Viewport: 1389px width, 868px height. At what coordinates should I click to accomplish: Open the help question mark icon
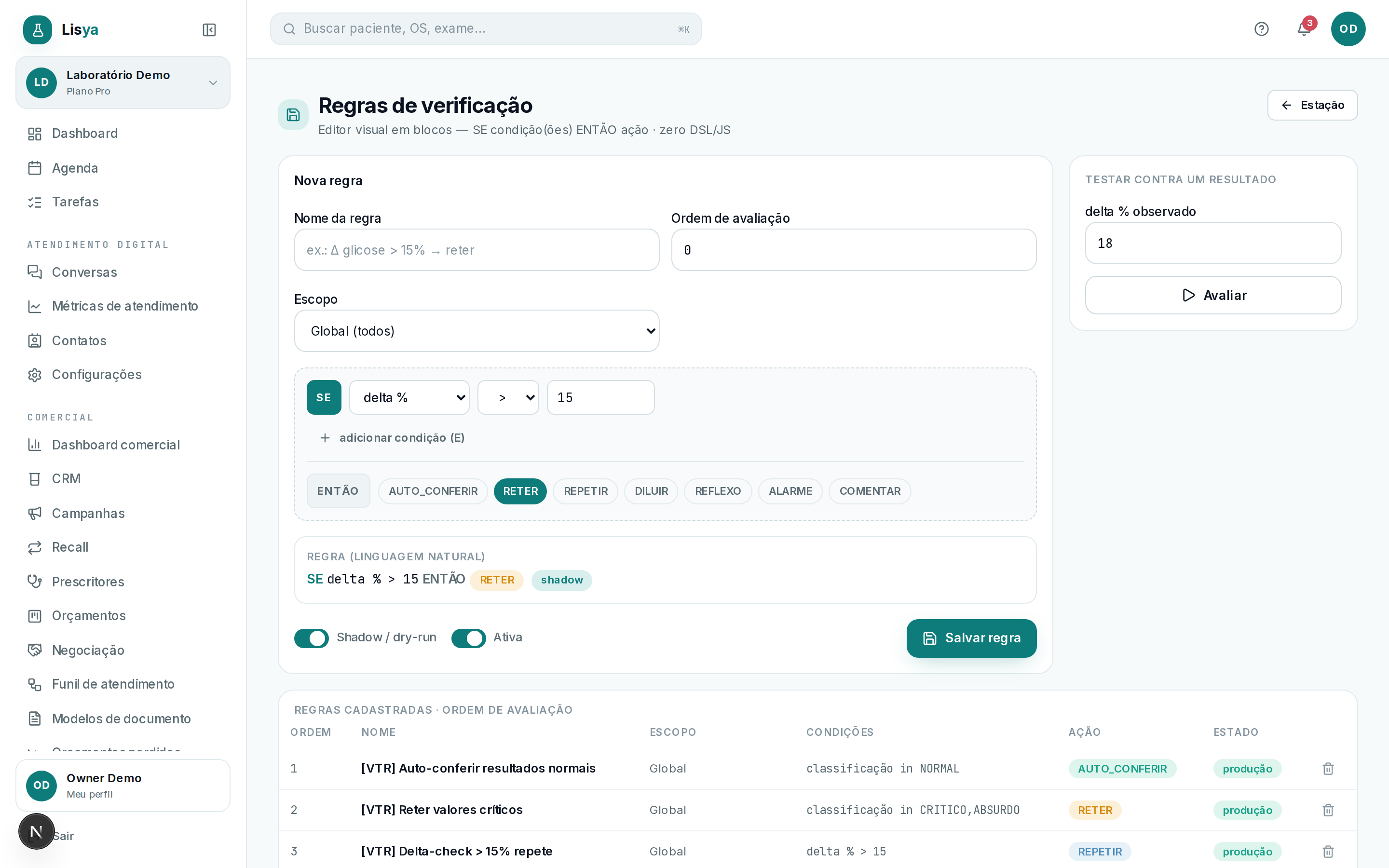coord(1261,29)
